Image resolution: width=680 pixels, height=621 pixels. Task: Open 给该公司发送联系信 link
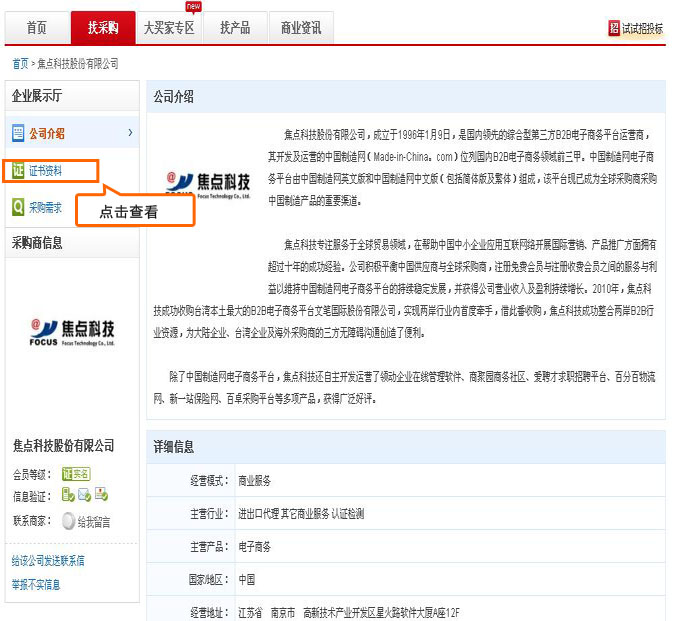(x=48, y=561)
